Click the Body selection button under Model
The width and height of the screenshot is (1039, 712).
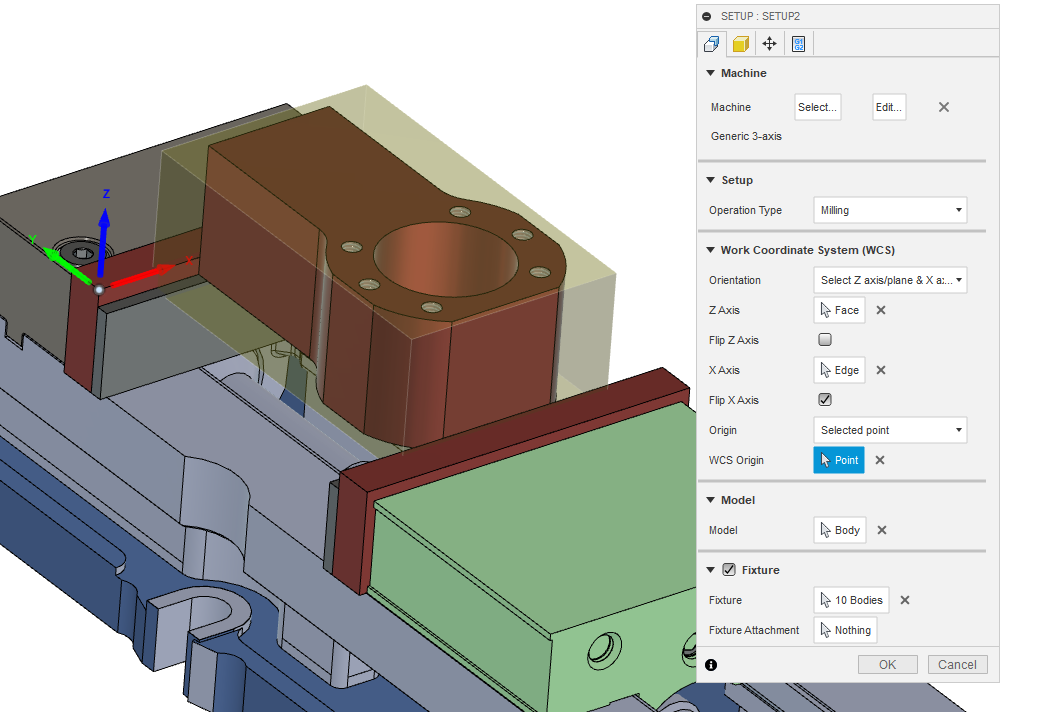coord(839,530)
